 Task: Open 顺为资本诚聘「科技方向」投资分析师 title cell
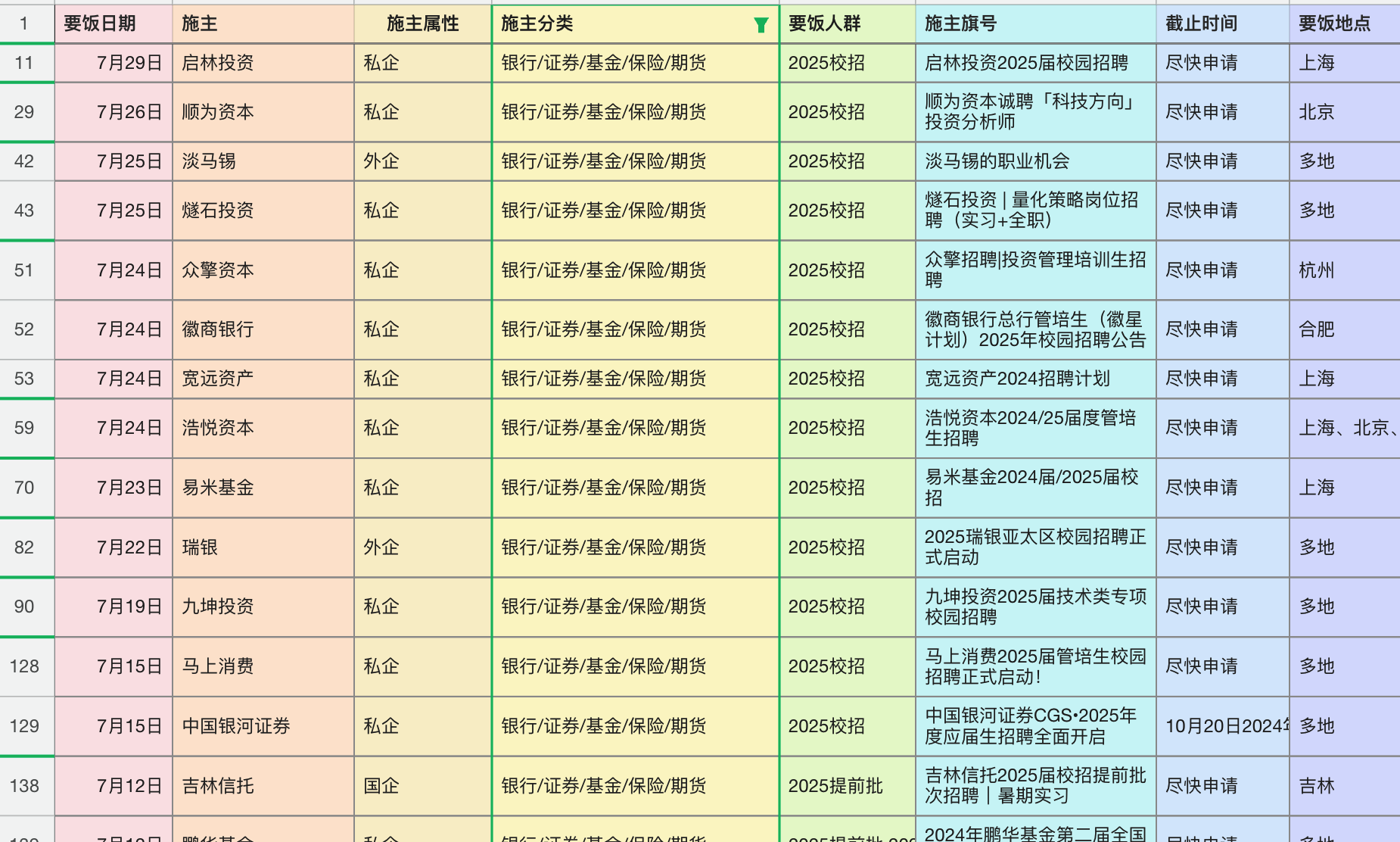tap(1034, 112)
